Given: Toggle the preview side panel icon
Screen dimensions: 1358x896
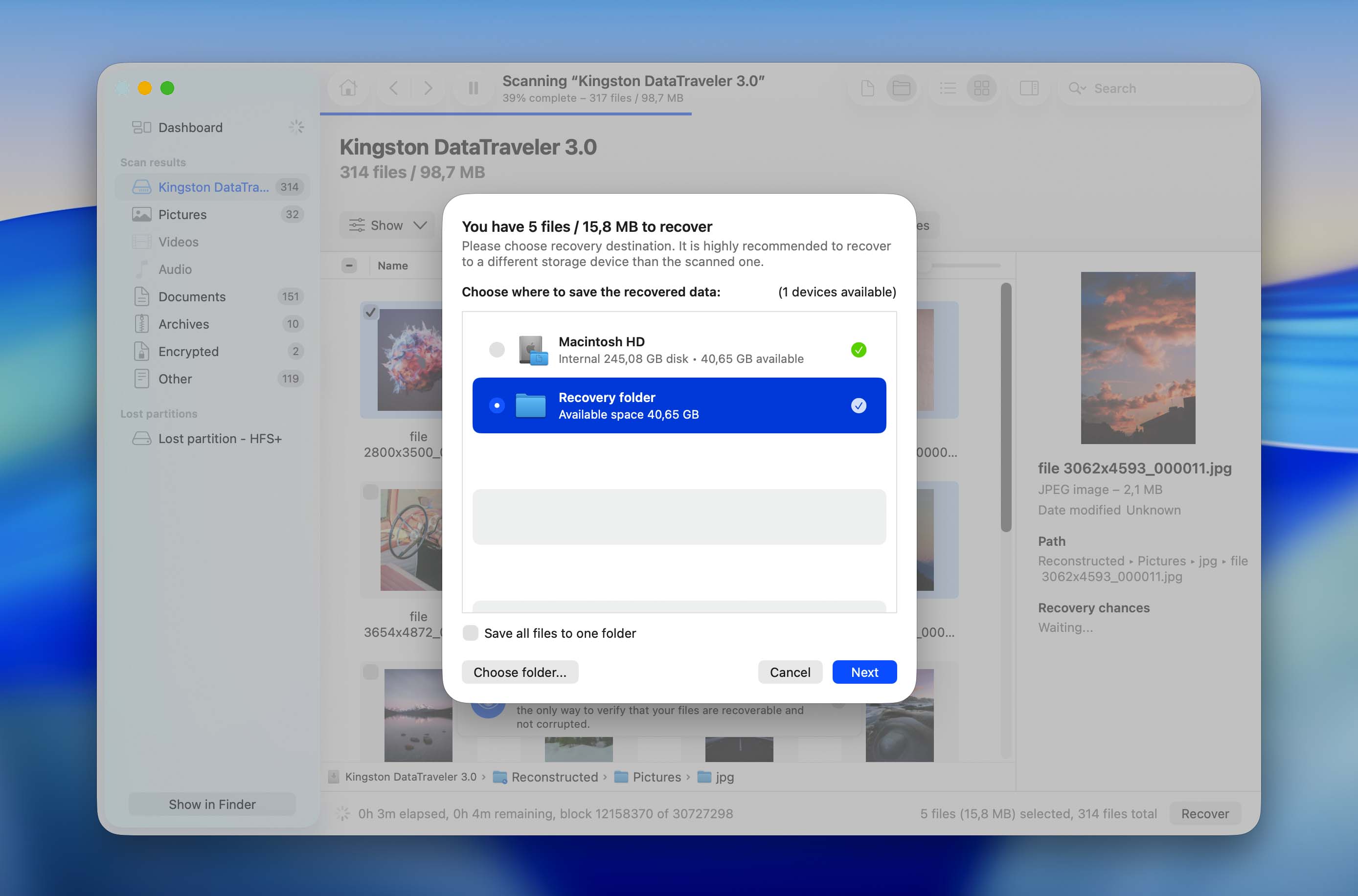Looking at the screenshot, I should click(x=1029, y=88).
